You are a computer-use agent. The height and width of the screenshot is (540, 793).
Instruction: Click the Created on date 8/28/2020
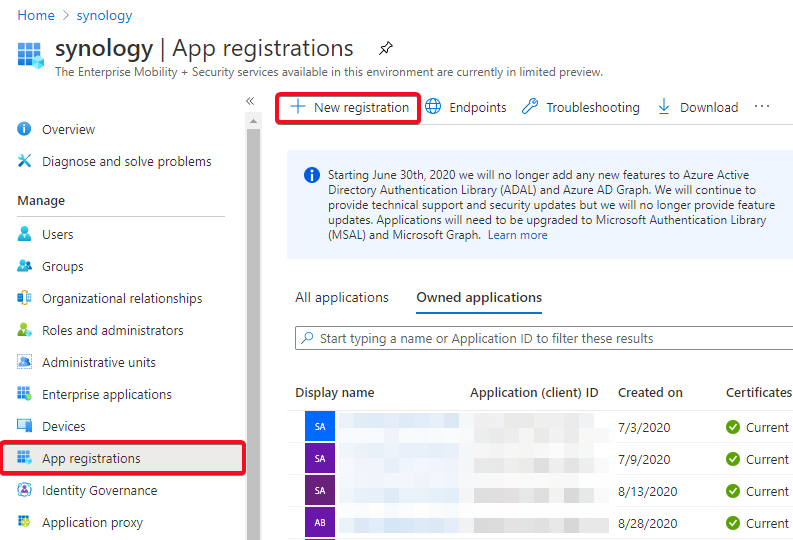[647, 523]
